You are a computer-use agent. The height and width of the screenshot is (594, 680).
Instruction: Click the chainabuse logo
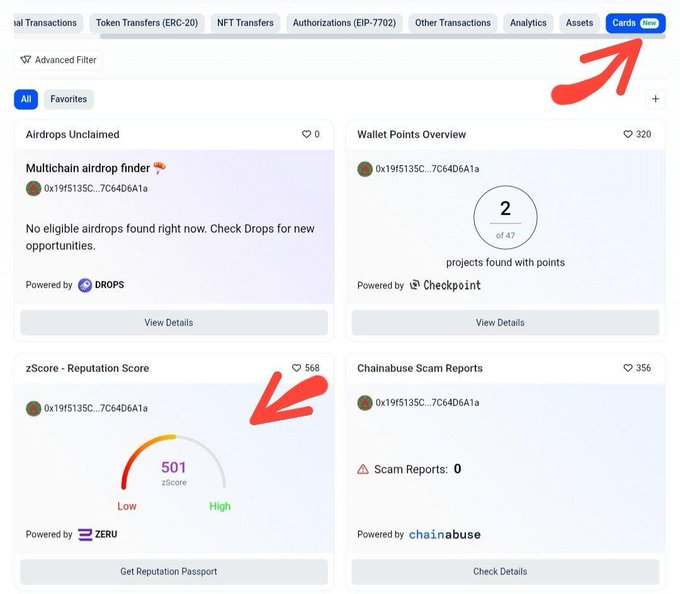pos(445,535)
